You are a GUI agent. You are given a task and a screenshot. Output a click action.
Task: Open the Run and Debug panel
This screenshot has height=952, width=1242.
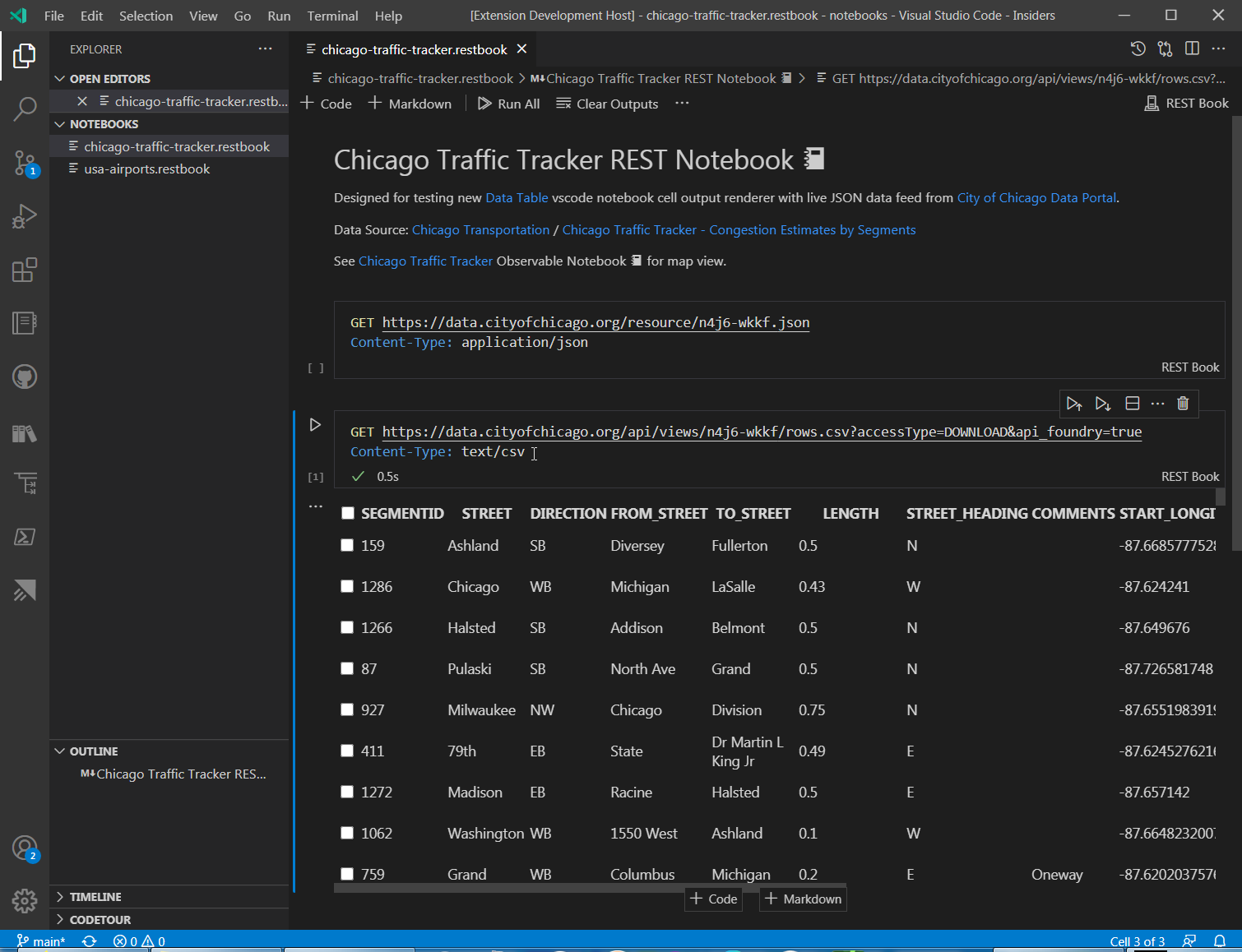pyautogui.click(x=25, y=216)
